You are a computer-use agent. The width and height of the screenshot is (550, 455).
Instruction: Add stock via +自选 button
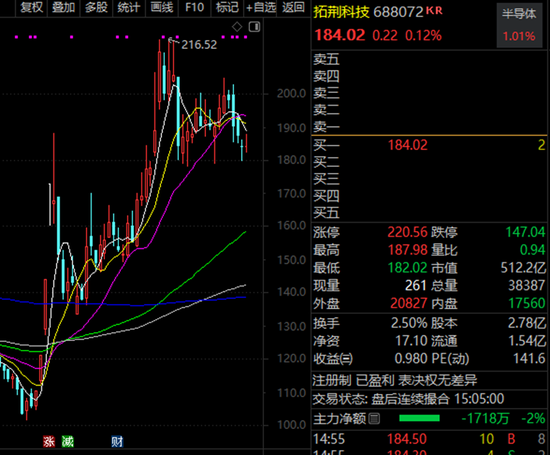pyautogui.click(x=261, y=7)
